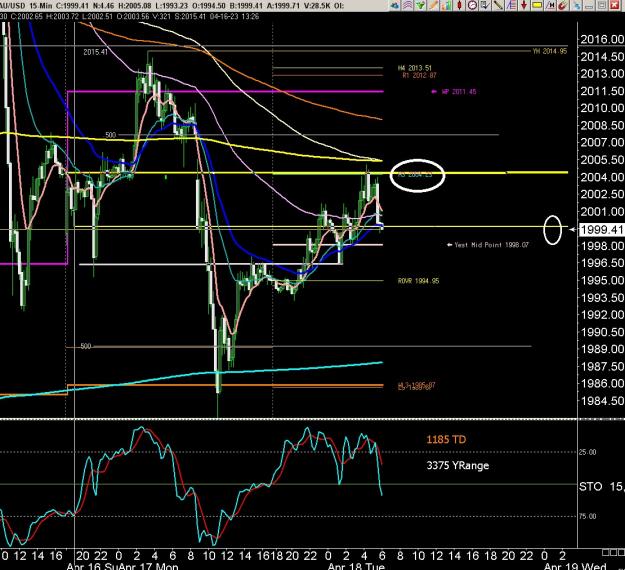The image size is (625, 570).
Task: Click the 2004.00 price axis value
Action: pyautogui.click(x=602, y=177)
